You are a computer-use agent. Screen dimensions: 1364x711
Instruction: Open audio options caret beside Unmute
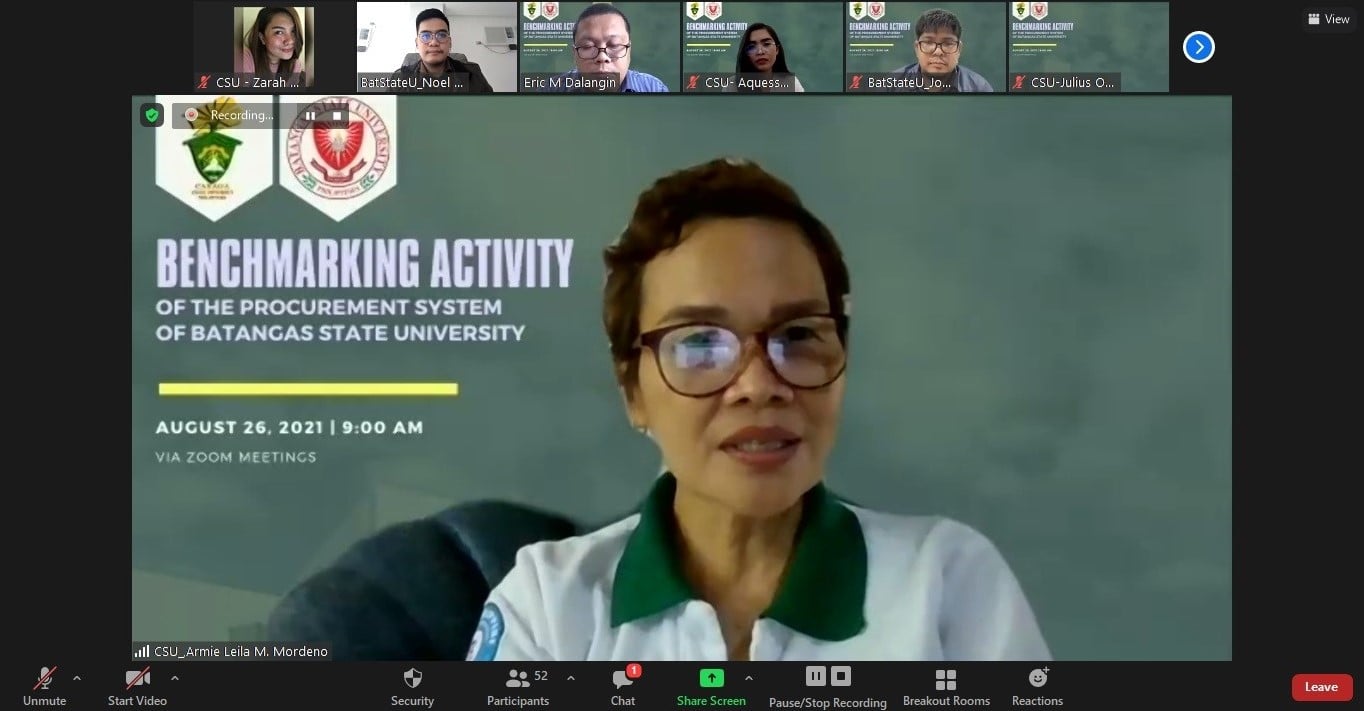click(77, 679)
